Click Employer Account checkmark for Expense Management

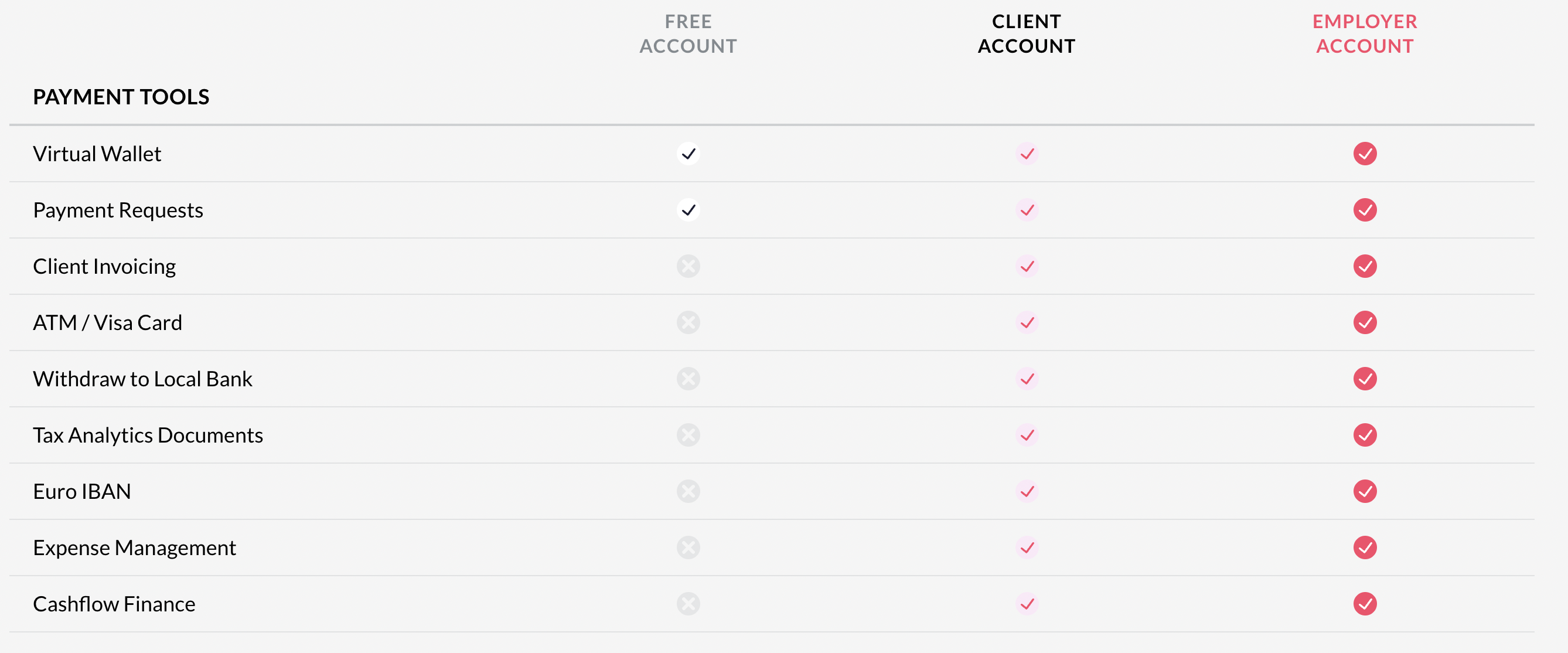point(1365,547)
